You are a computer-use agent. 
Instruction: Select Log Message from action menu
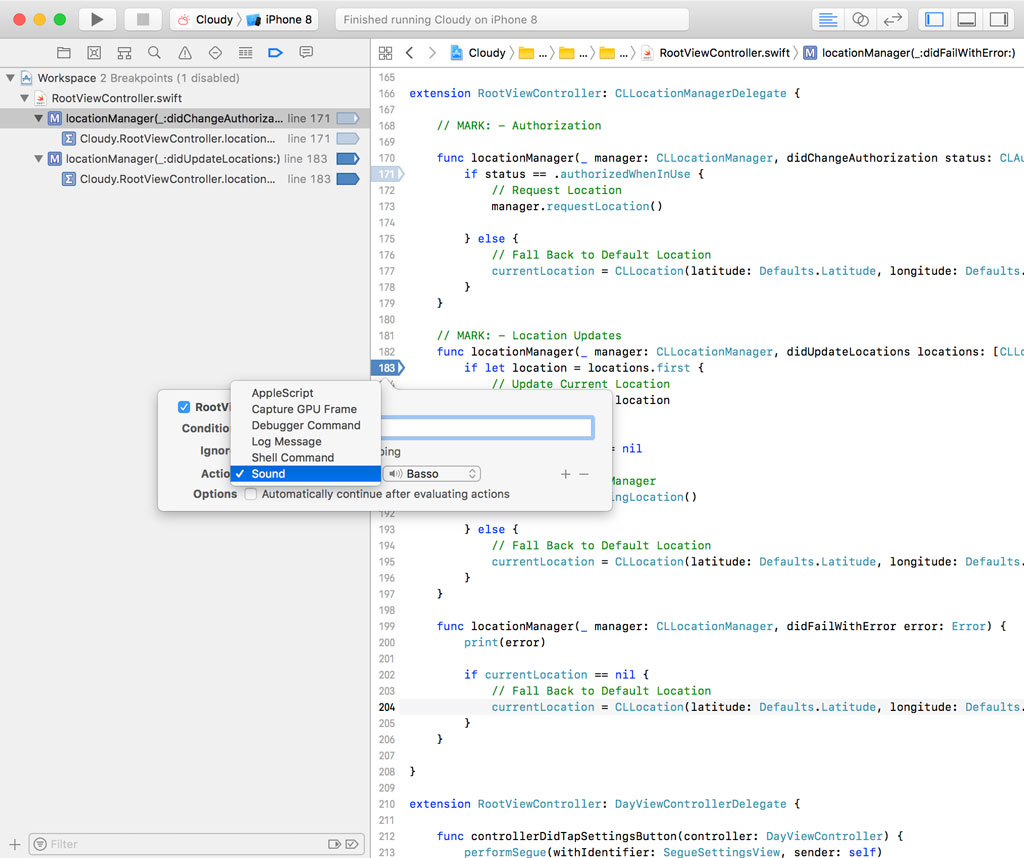click(286, 441)
